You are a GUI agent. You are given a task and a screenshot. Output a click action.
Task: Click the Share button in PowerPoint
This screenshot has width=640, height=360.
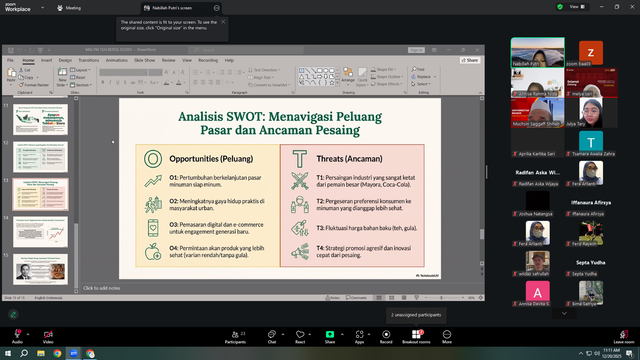[470, 60]
